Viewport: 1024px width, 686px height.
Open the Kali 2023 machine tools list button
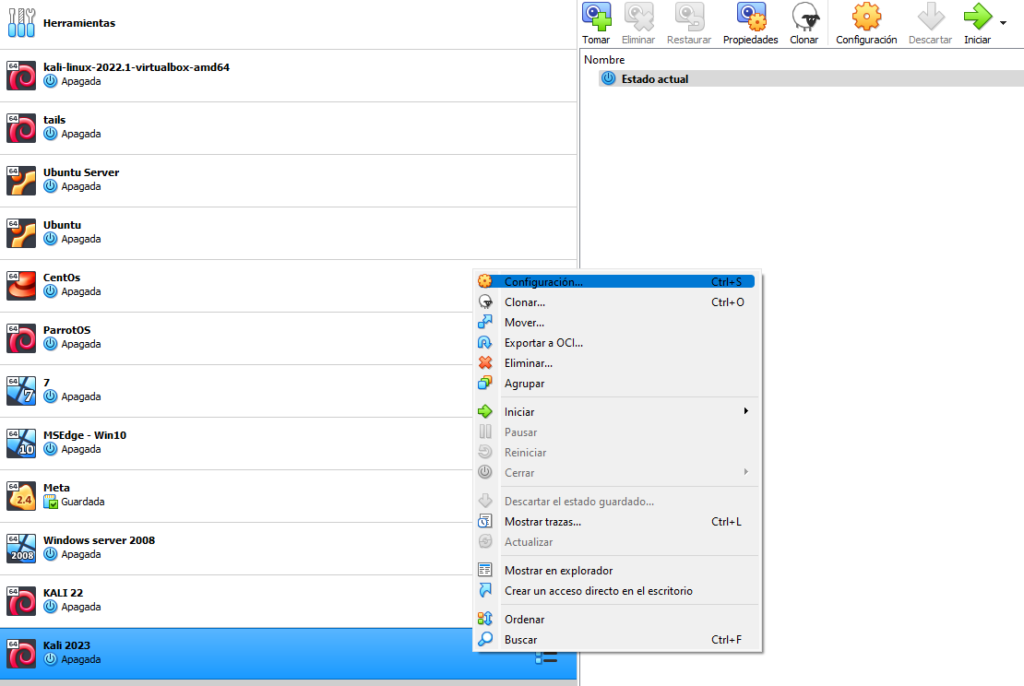(x=546, y=657)
